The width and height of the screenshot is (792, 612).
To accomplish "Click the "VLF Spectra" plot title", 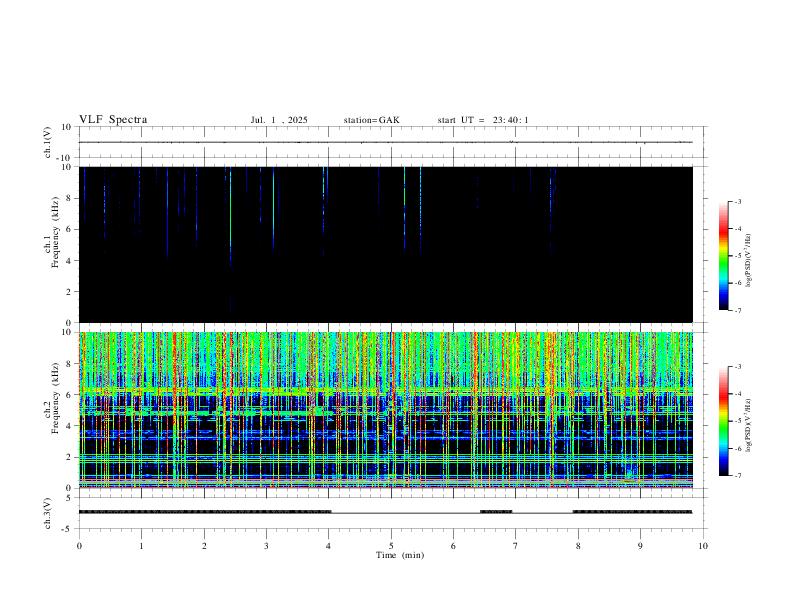I will coord(113,120).
